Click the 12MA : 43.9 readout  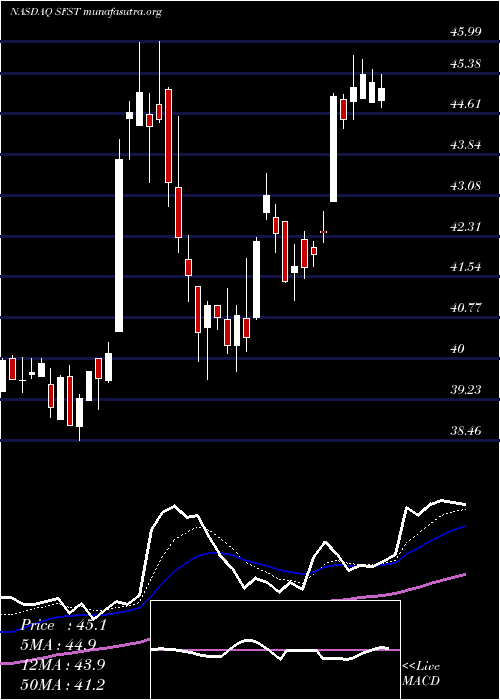click(64, 664)
